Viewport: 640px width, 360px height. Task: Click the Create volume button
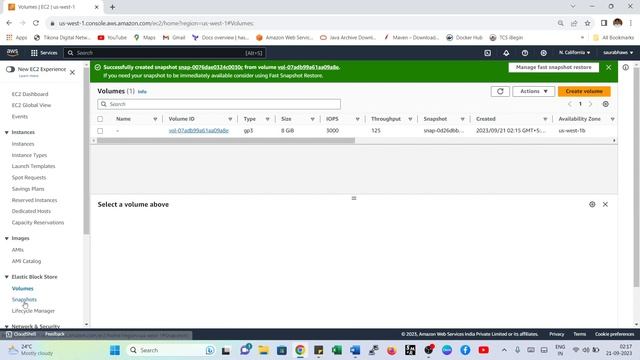click(x=584, y=91)
